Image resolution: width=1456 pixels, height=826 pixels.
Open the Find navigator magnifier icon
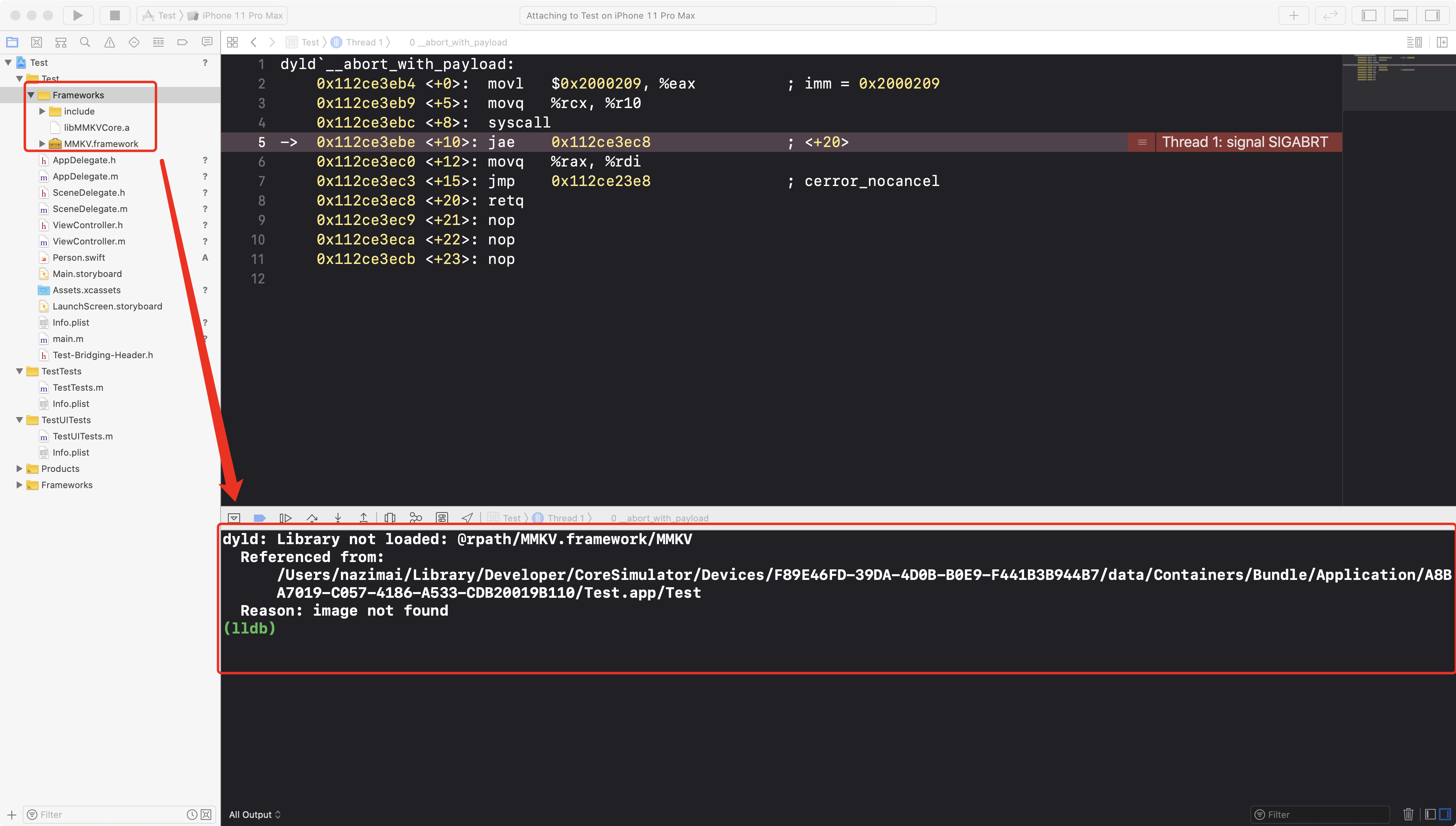pos(85,42)
